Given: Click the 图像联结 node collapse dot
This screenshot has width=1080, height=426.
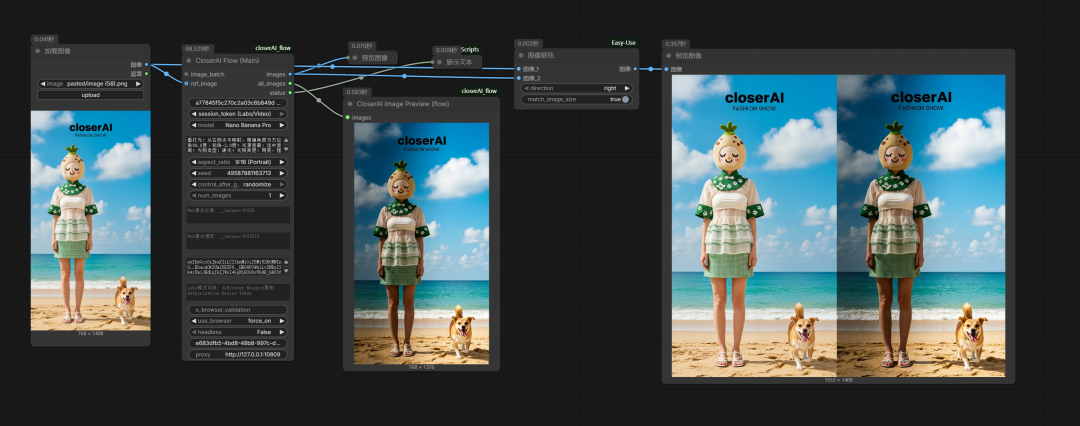Looking at the screenshot, I should pos(521,55).
